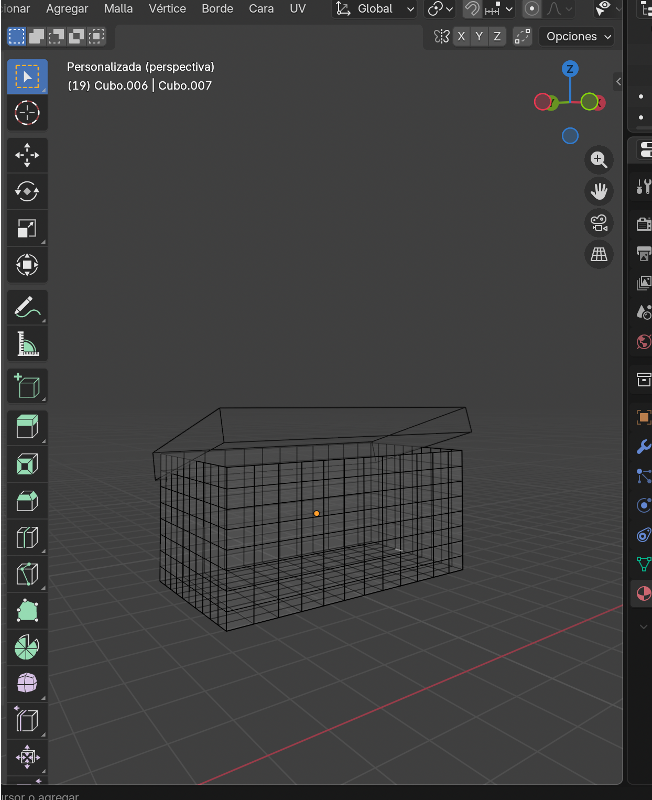
Task: Expand the Opciones dropdown
Action: 578,36
